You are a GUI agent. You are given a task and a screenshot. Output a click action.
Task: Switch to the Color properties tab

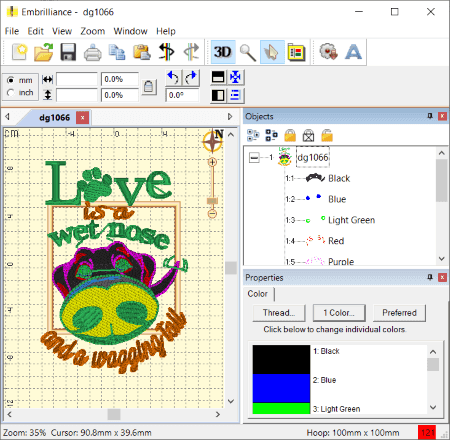[258, 294]
